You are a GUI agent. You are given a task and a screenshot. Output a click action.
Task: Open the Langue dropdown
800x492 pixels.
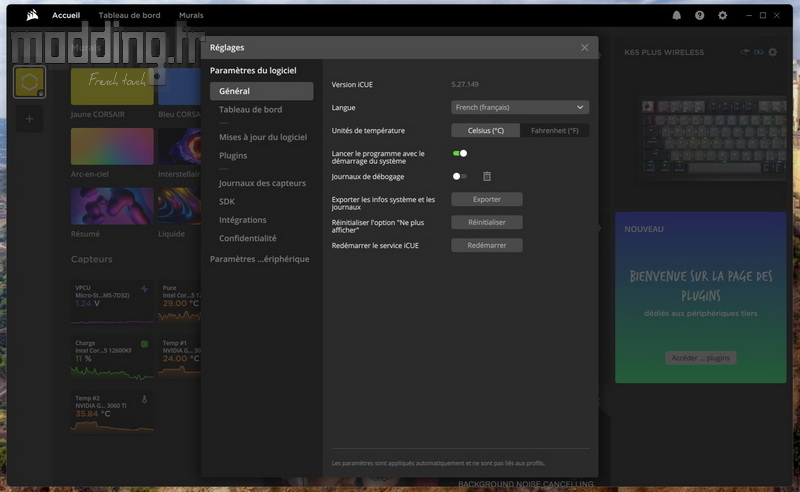tap(520, 107)
